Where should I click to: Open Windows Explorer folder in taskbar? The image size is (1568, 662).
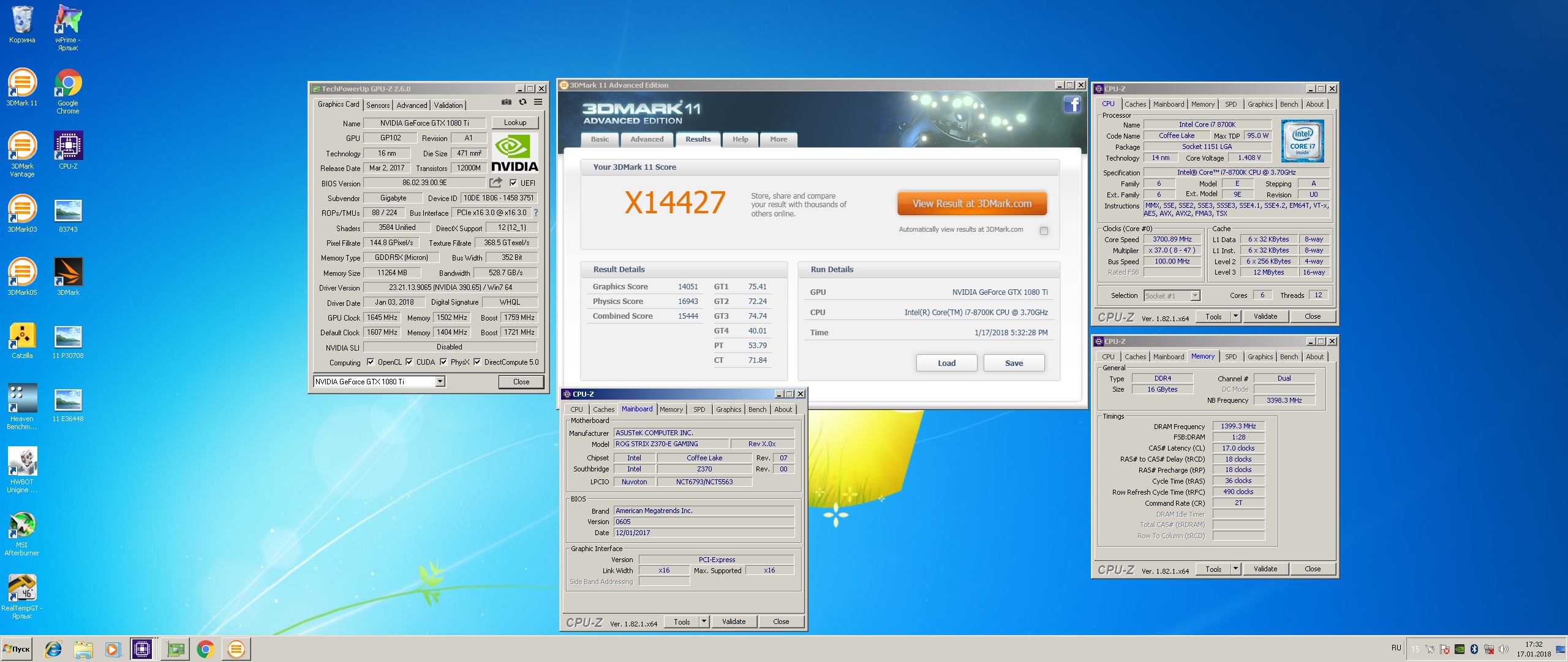pyautogui.click(x=83, y=649)
